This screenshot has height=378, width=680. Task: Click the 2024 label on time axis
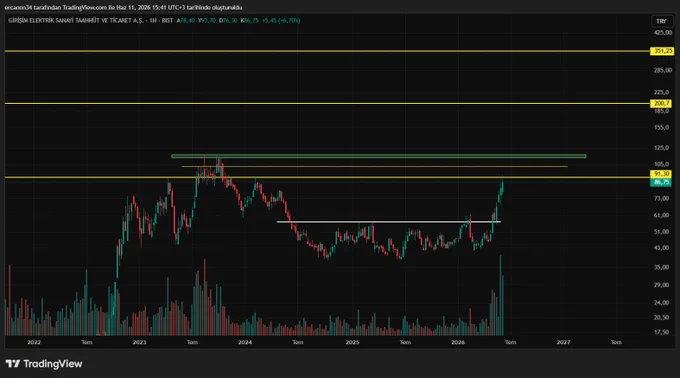tap(245, 342)
